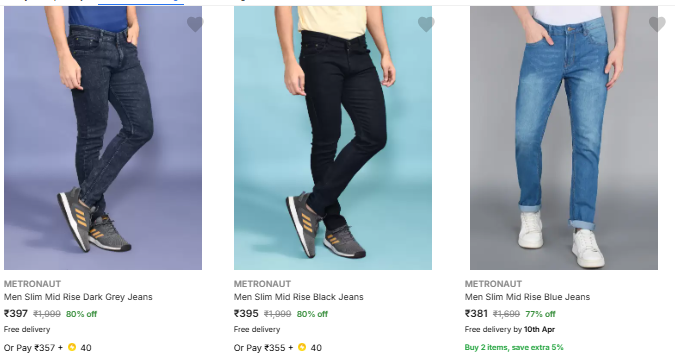
Task: Click the ₹395 price of Black Jeans
Action: point(246,314)
